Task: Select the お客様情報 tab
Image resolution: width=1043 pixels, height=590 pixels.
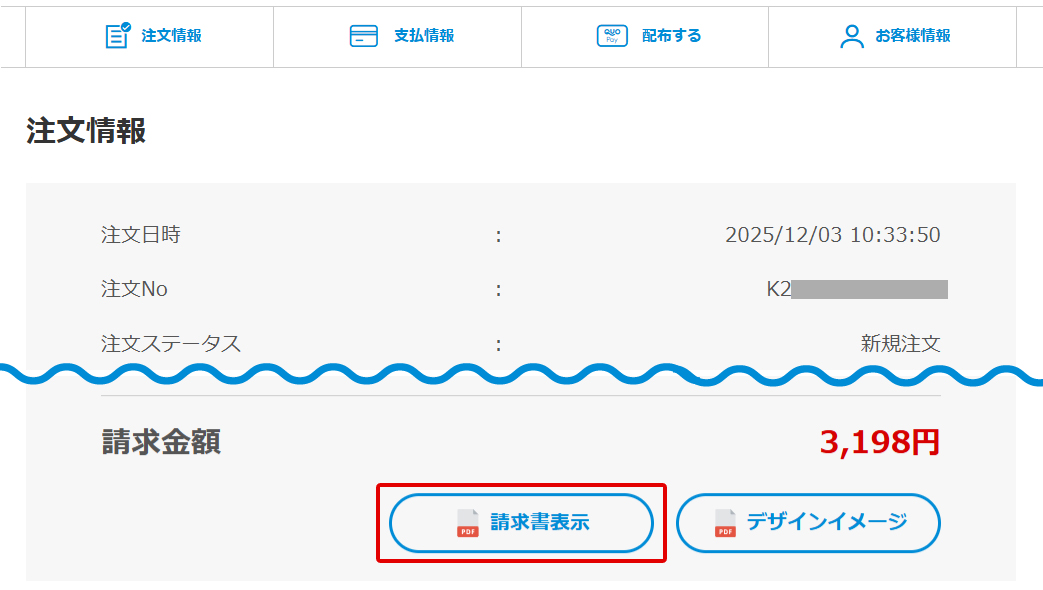Action: tap(912, 36)
